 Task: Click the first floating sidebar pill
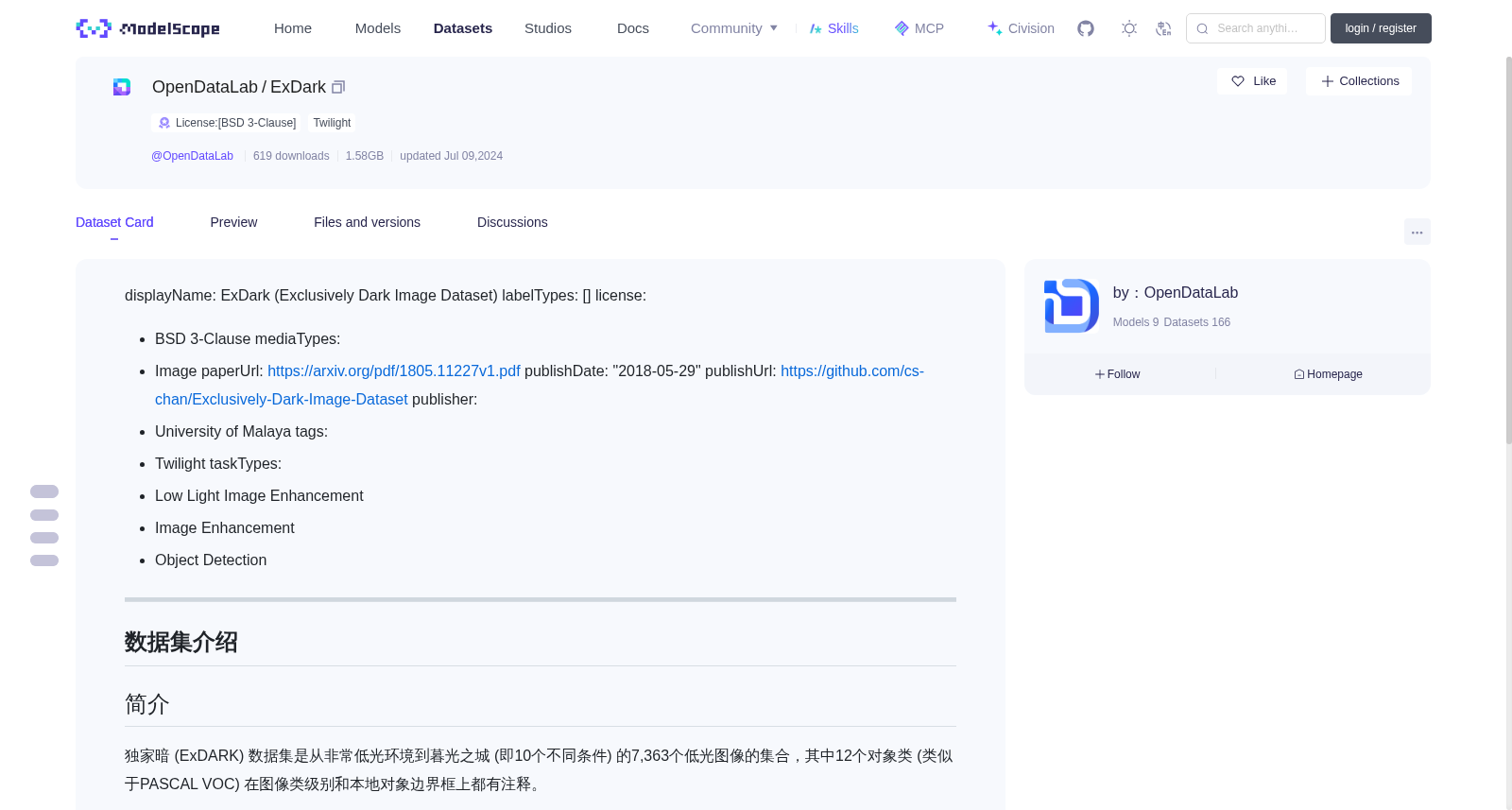tap(44, 491)
